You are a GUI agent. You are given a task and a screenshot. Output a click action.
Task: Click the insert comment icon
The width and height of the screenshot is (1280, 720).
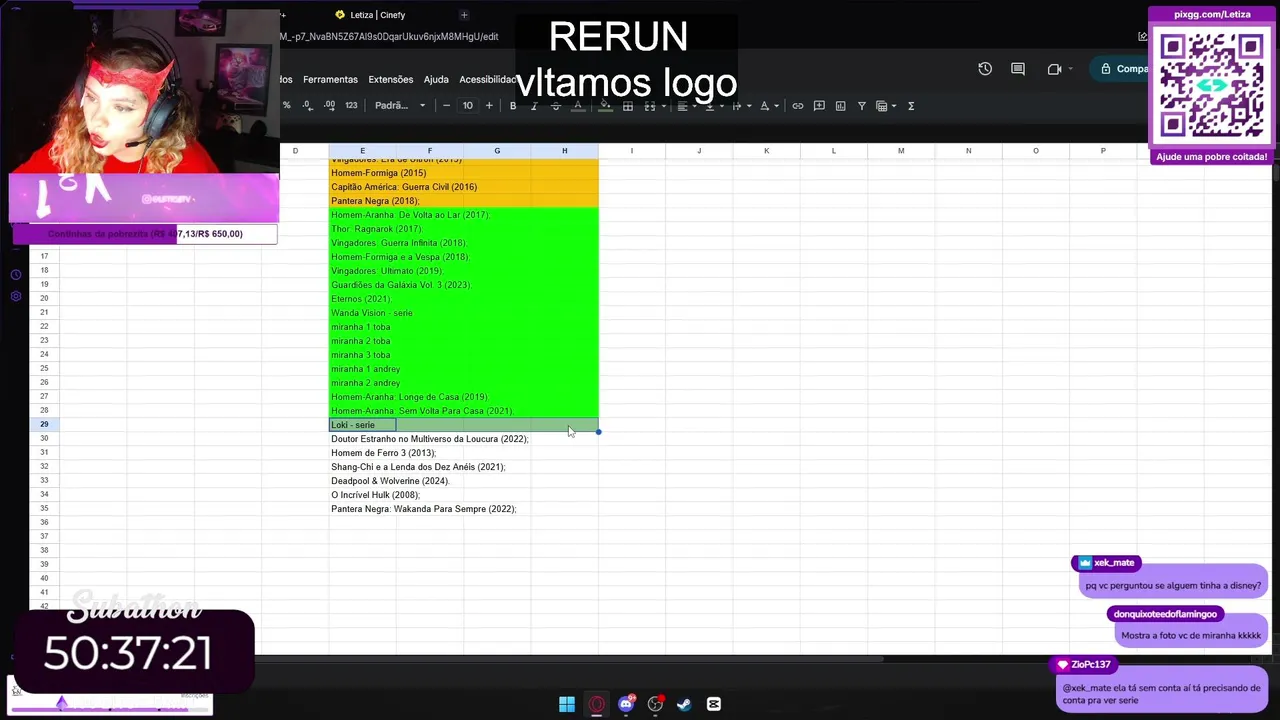click(819, 106)
